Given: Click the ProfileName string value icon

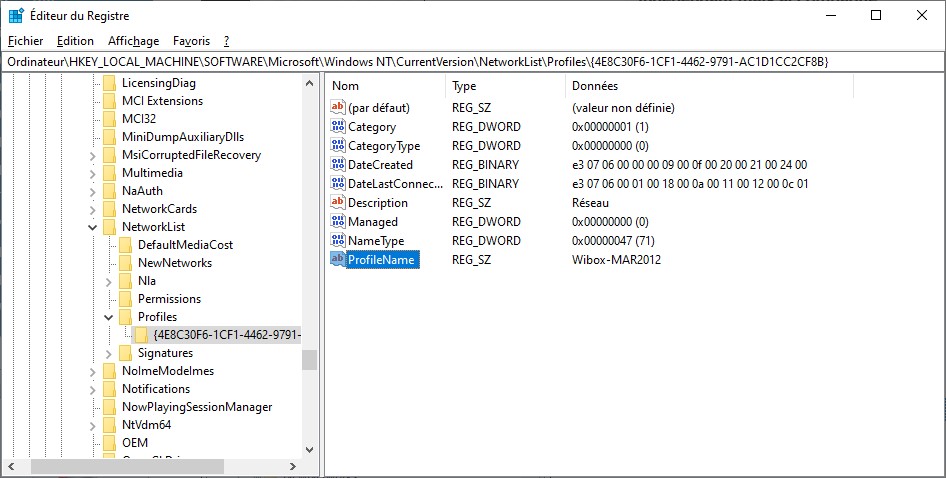Looking at the screenshot, I should (x=338, y=260).
